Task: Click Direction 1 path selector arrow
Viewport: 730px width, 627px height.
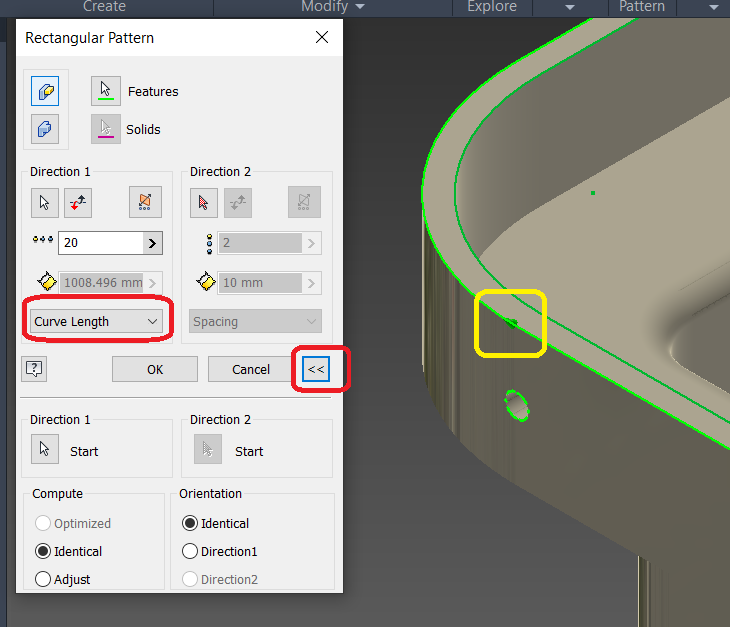Action: [45, 202]
